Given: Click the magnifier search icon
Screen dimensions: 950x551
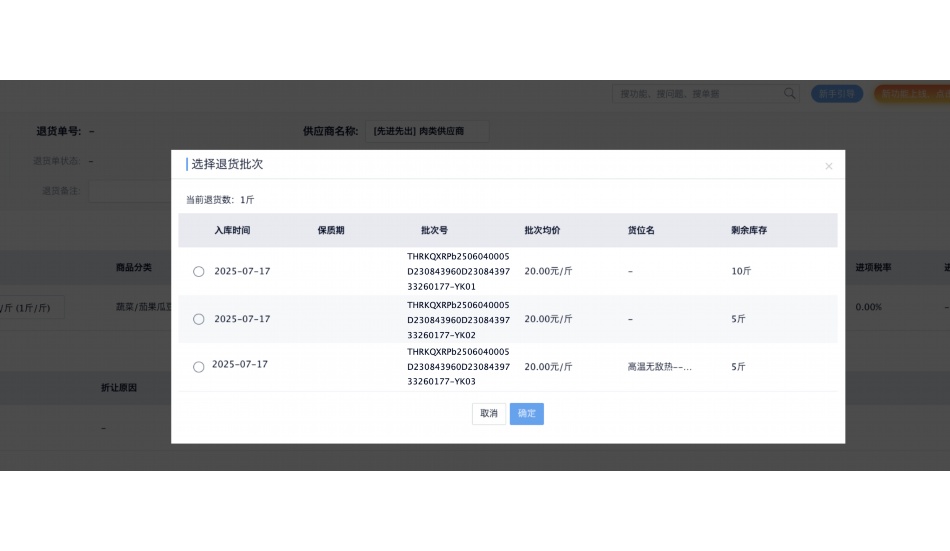Looking at the screenshot, I should pyautogui.click(x=790, y=94).
